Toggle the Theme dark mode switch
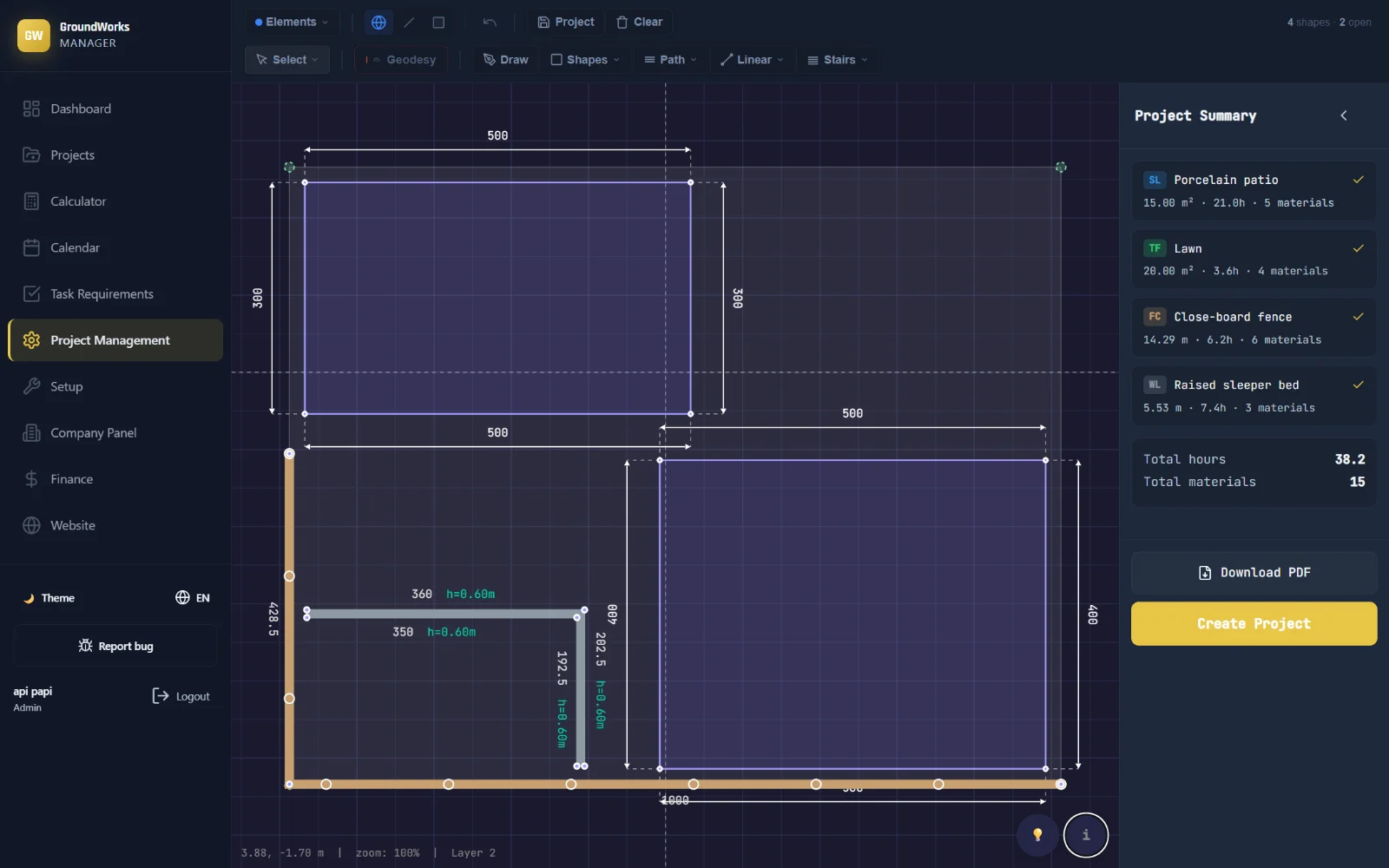Image resolution: width=1389 pixels, height=868 pixels. coord(49,598)
